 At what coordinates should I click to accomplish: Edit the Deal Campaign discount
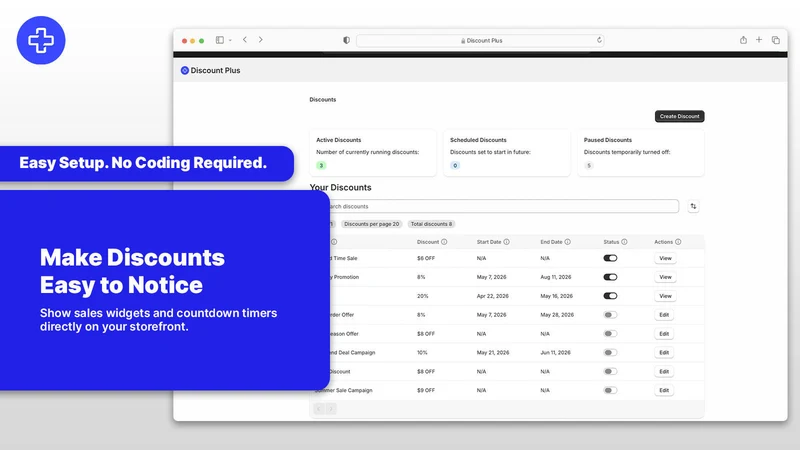(x=664, y=353)
